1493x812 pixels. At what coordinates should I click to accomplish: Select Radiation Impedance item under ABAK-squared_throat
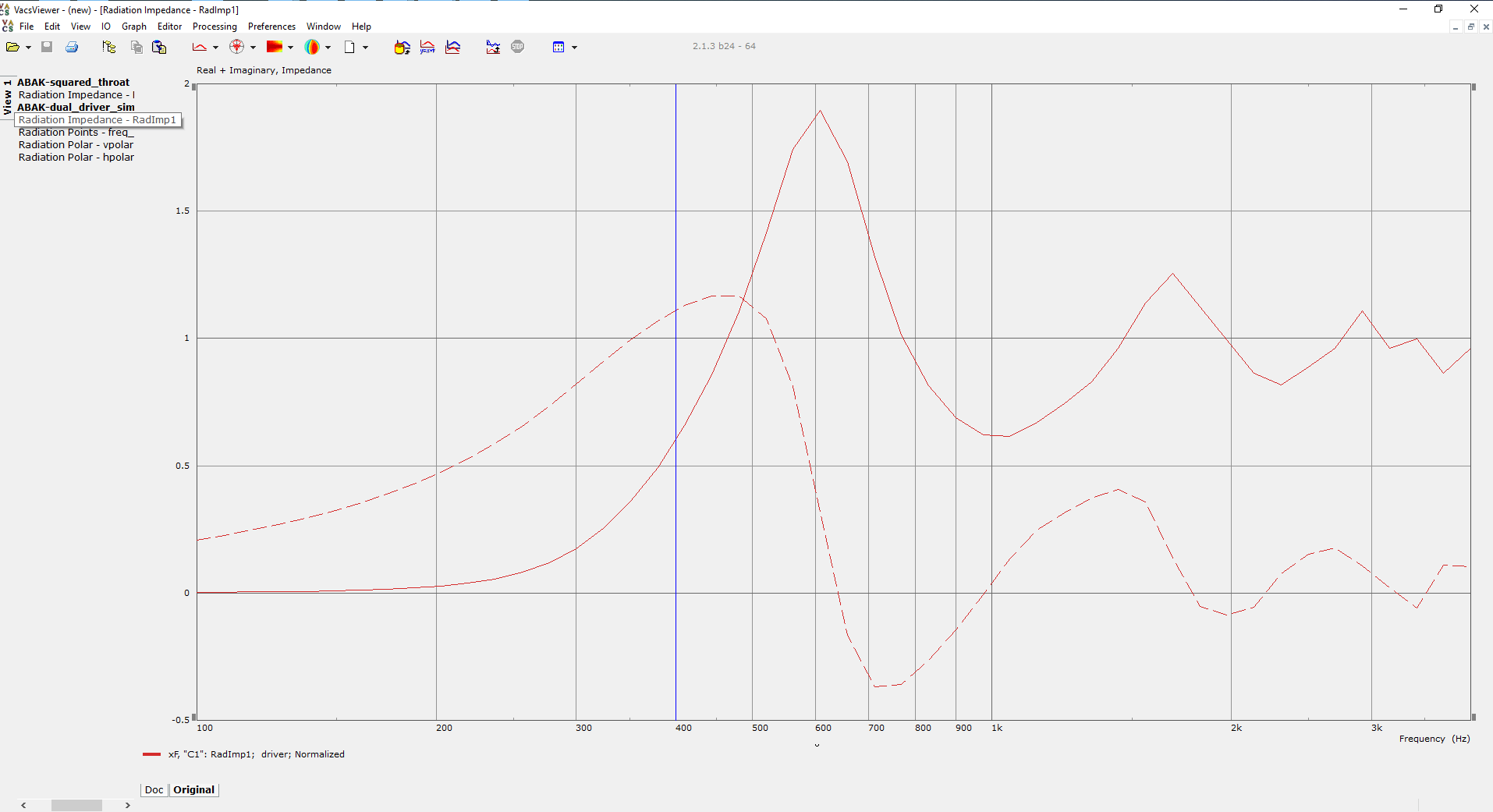click(76, 95)
